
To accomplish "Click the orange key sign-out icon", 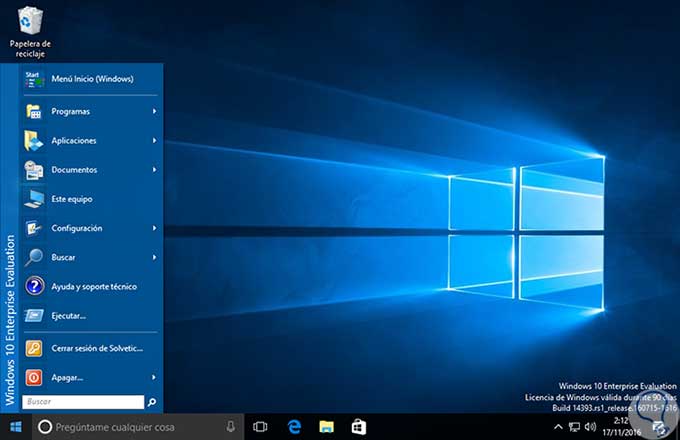I will [x=34, y=348].
